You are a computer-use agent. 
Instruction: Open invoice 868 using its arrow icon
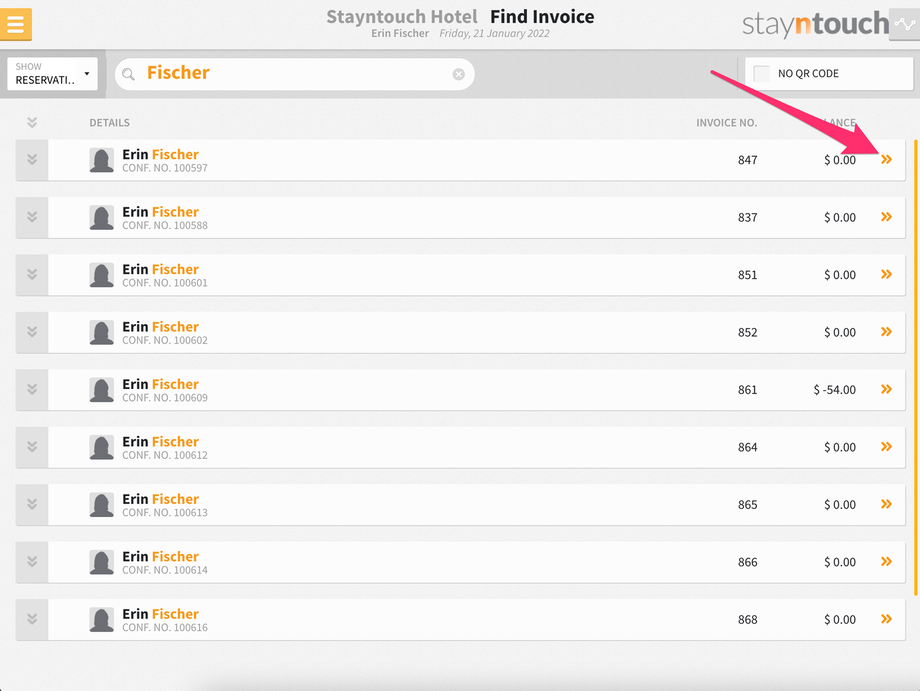[886, 619]
